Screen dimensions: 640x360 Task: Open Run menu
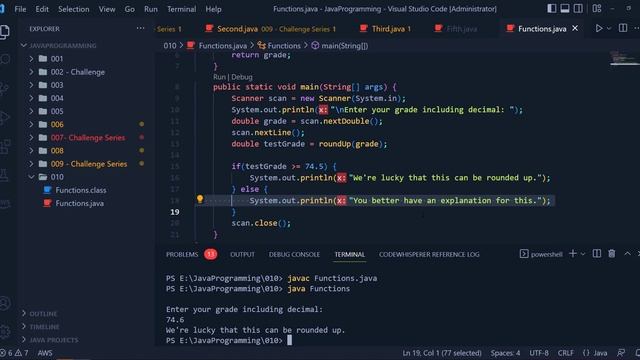click(151, 9)
